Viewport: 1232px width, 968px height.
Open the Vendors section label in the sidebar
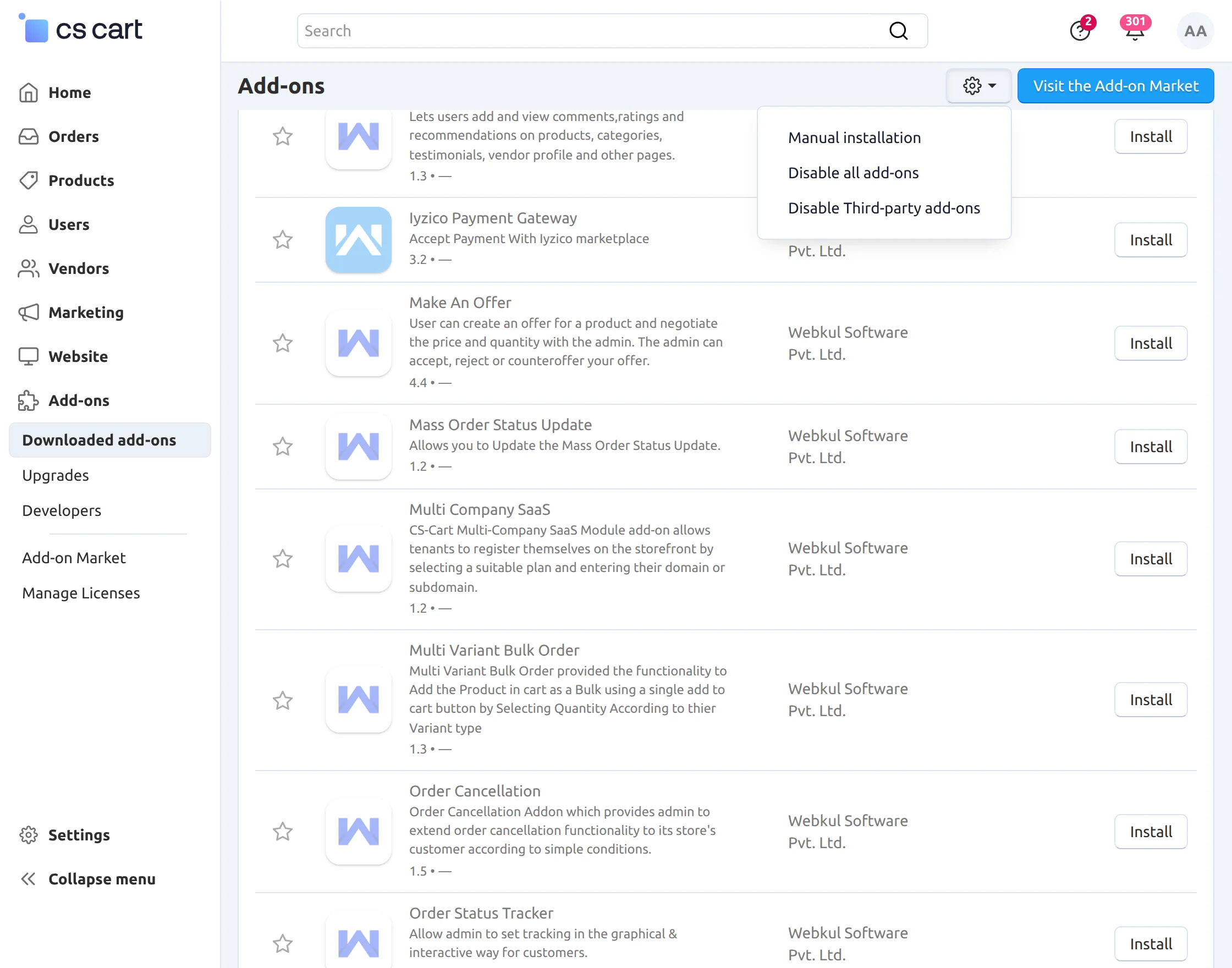[x=79, y=268]
